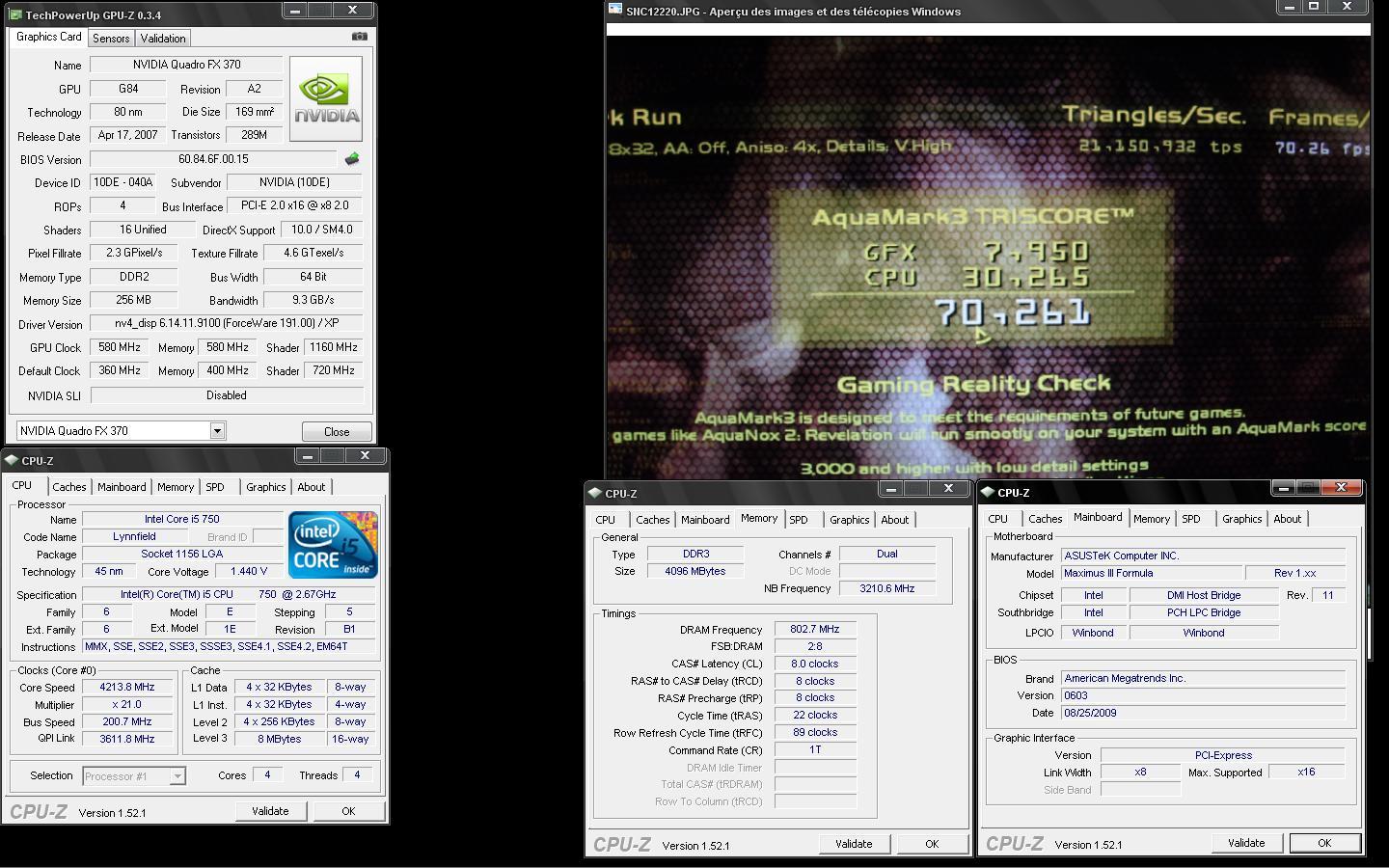Click Validate in the CPU-Z Mainboard window

click(1246, 843)
